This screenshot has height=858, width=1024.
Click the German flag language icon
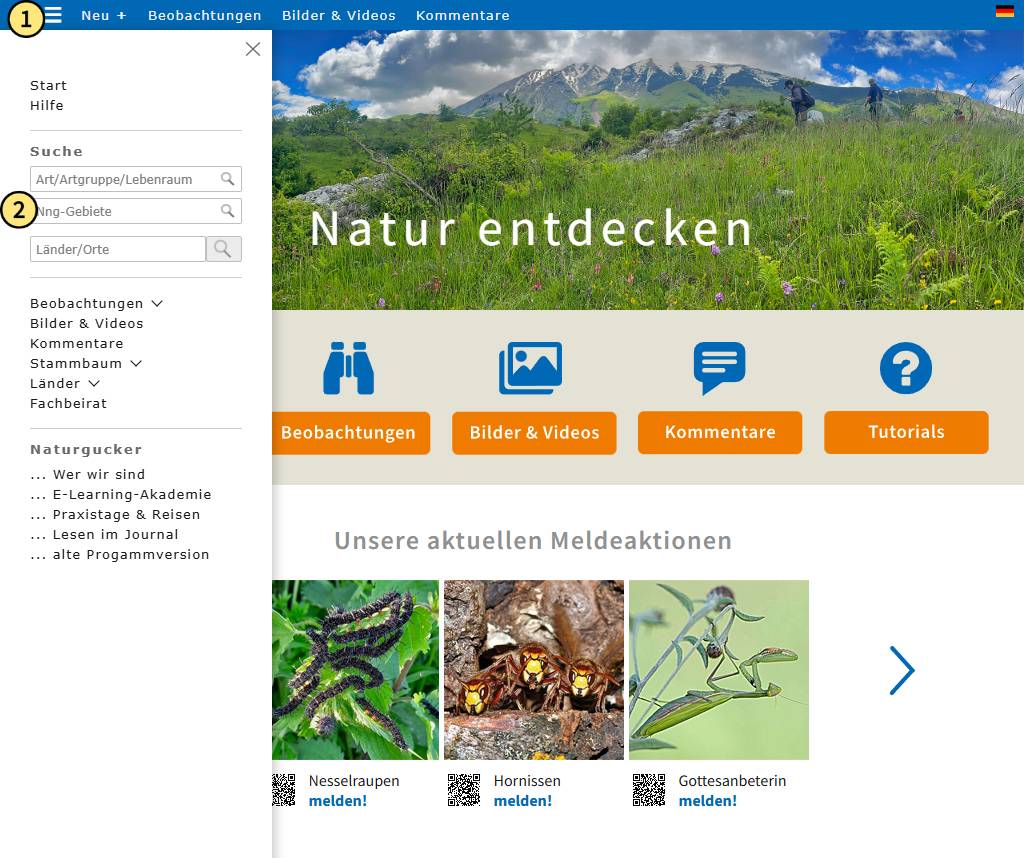pos(1004,11)
